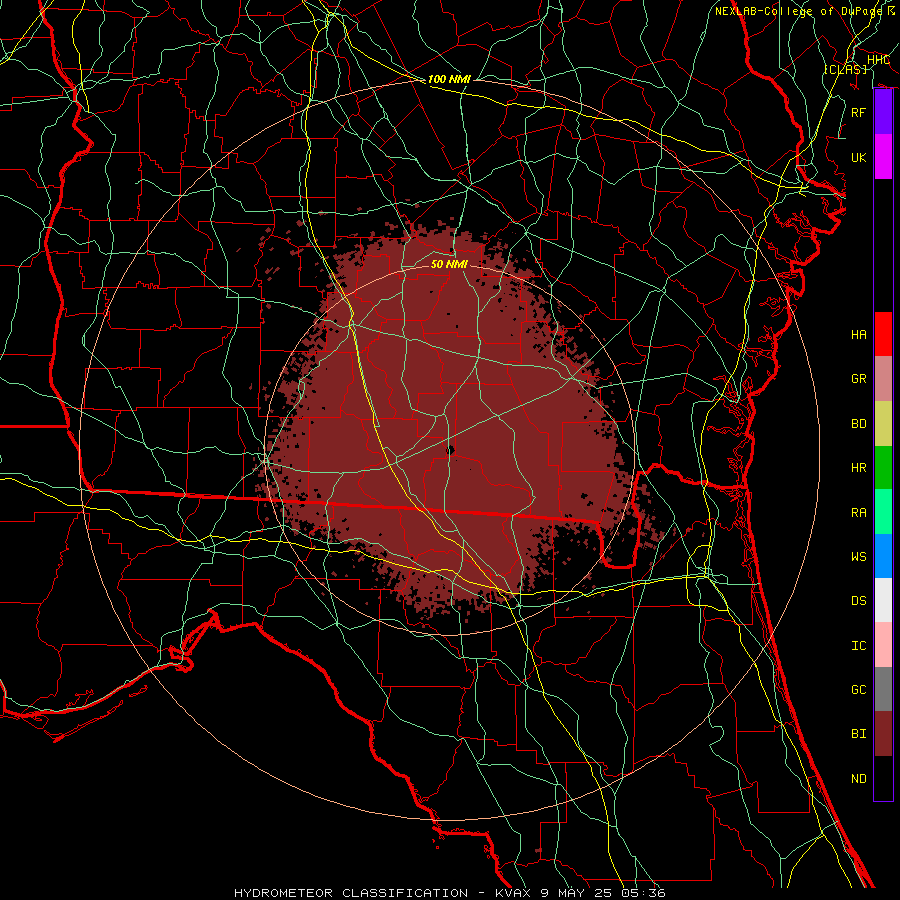Screen dimensions: 900x900
Task: Click the BI brown legend swatch
Action: tap(883, 734)
